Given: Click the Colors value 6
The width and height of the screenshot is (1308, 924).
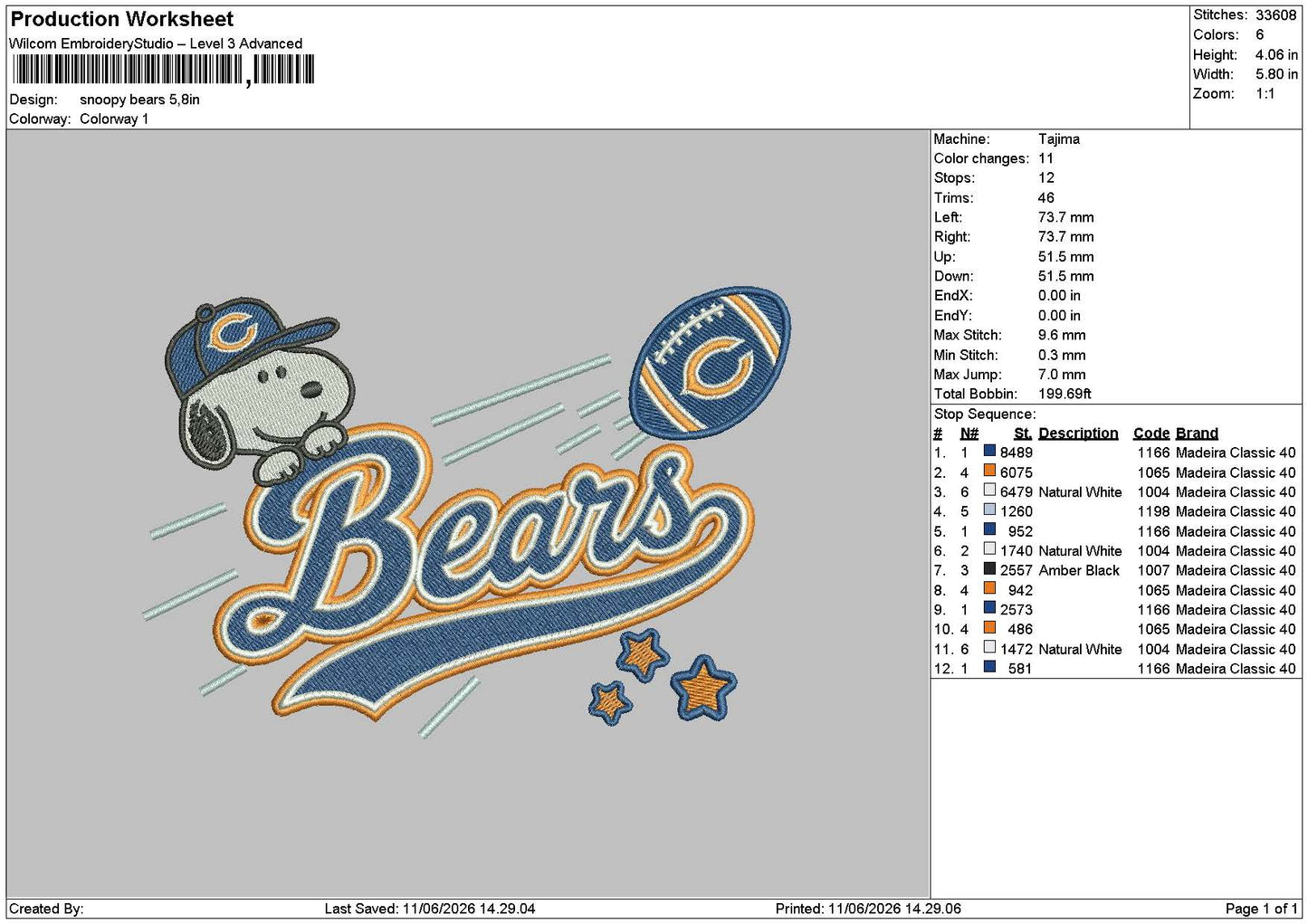Looking at the screenshot, I should point(1260,34).
